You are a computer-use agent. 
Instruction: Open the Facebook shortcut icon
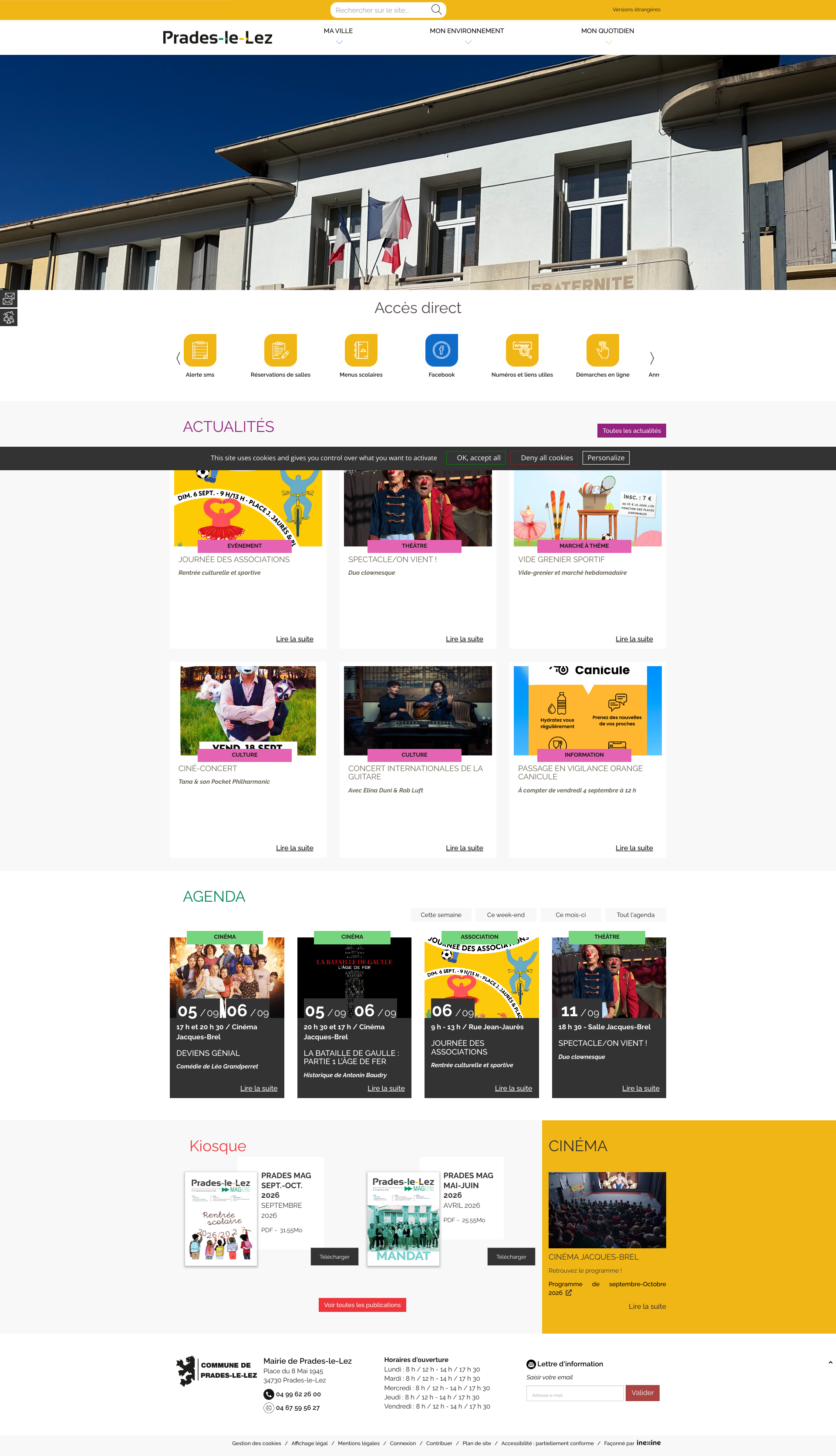point(442,350)
